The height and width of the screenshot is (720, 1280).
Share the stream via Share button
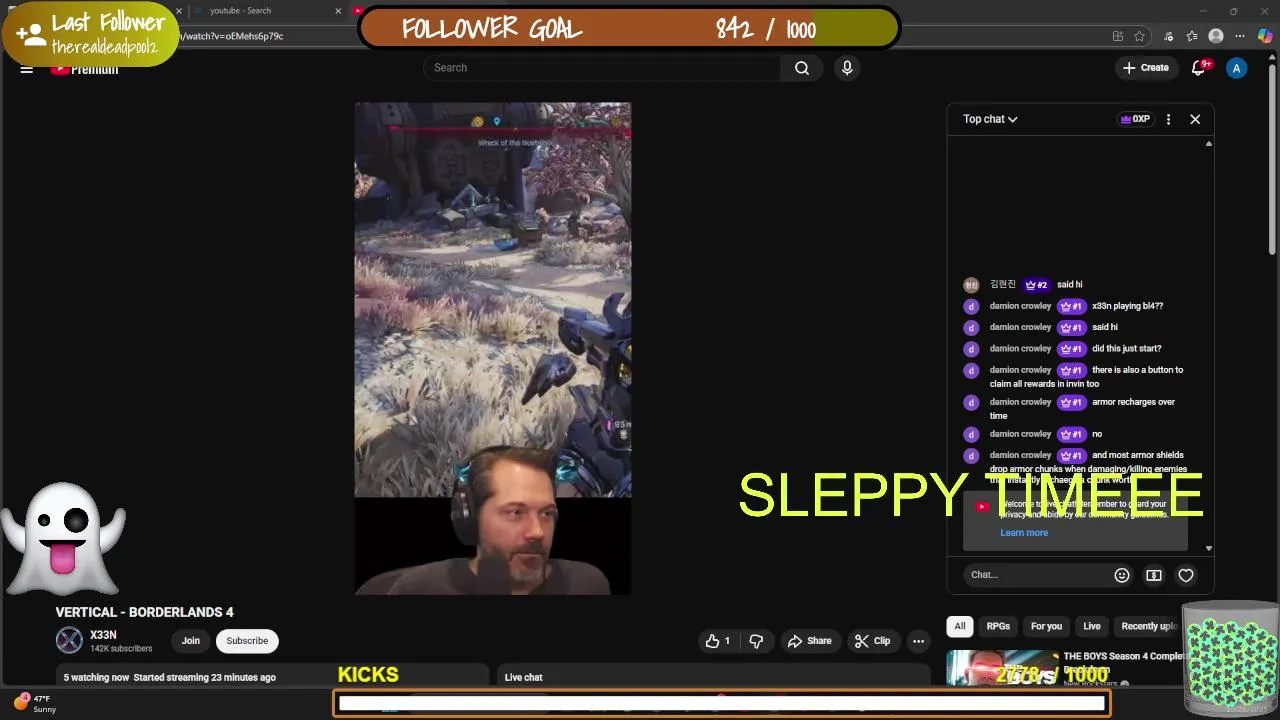809,641
